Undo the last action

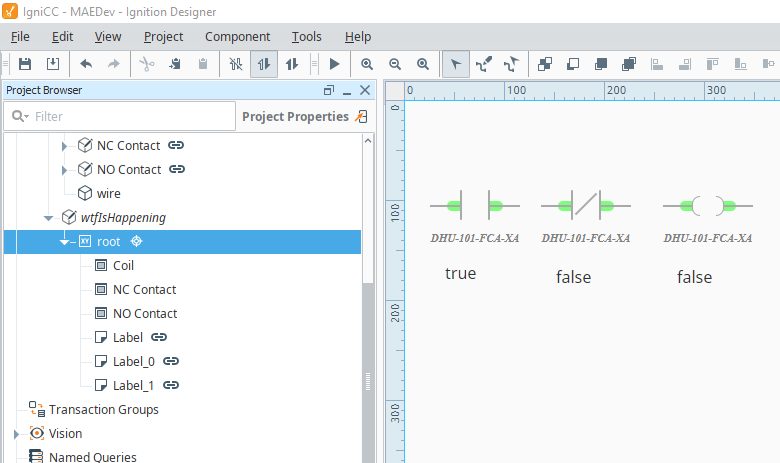tap(86, 64)
